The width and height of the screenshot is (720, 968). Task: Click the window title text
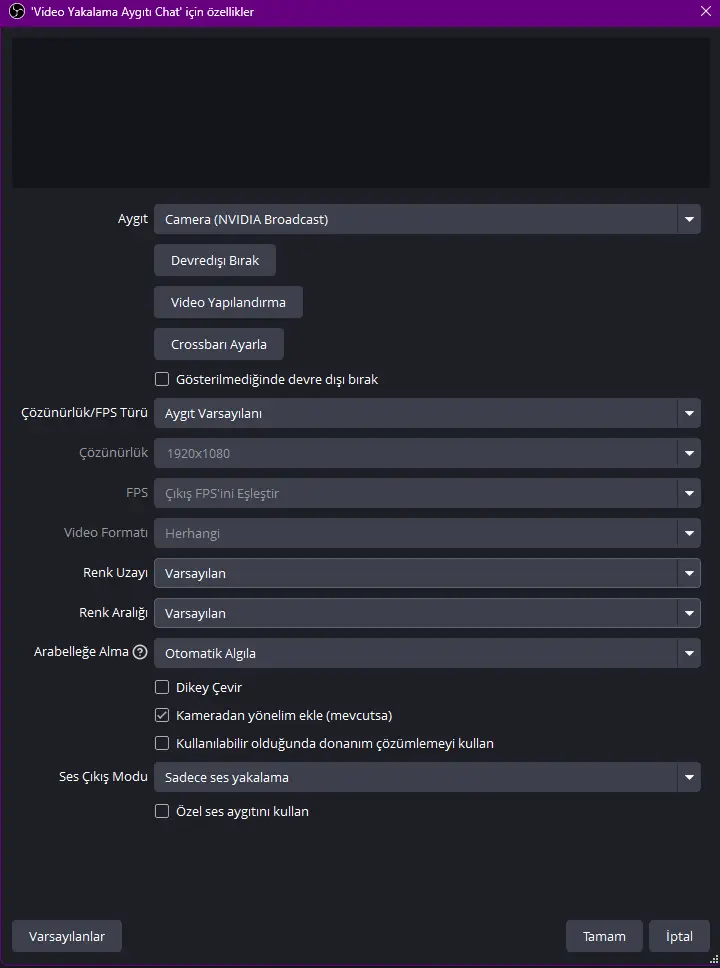(142, 12)
